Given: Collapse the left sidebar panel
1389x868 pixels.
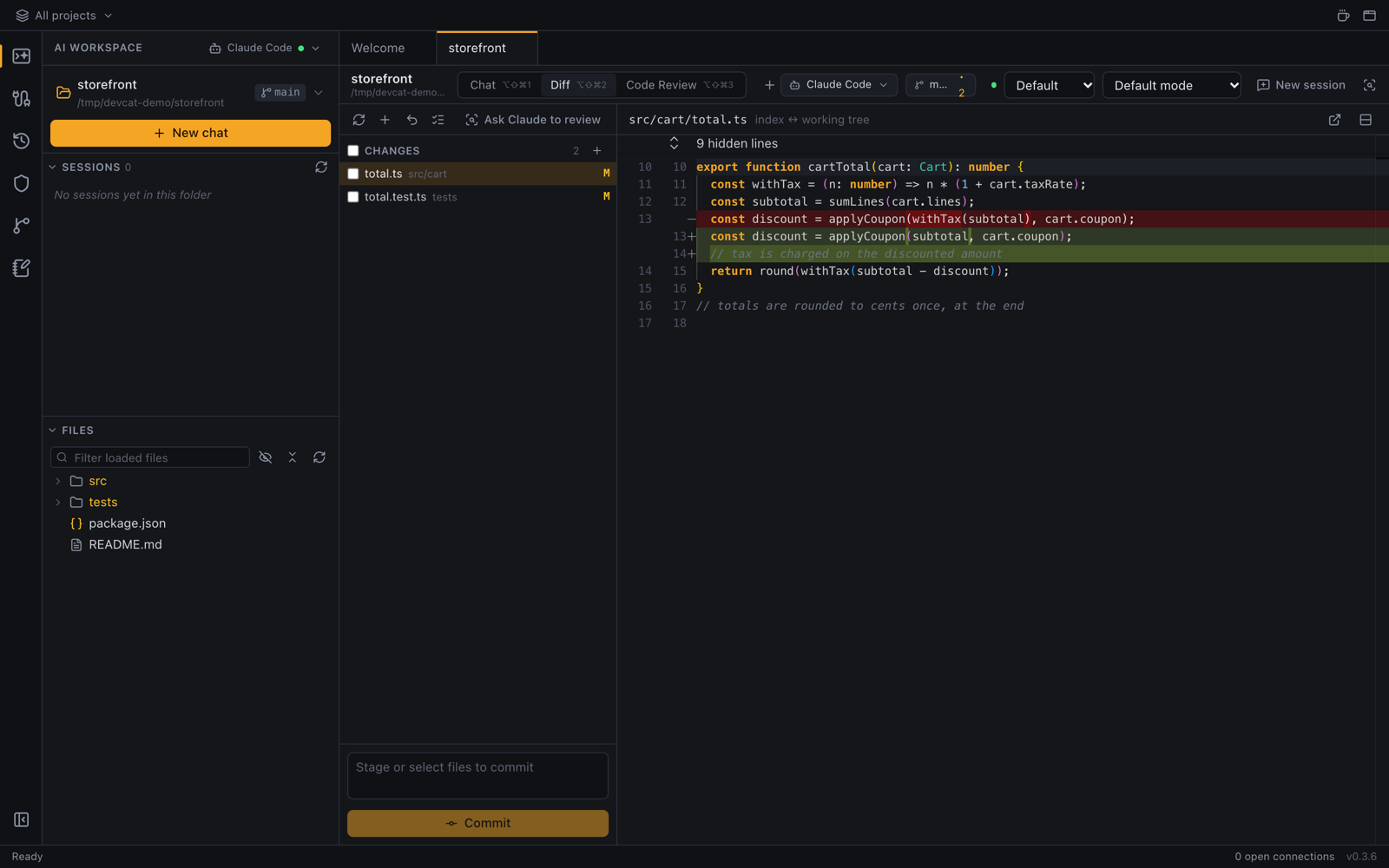Looking at the screenshot, I should [x=22, y=819].
